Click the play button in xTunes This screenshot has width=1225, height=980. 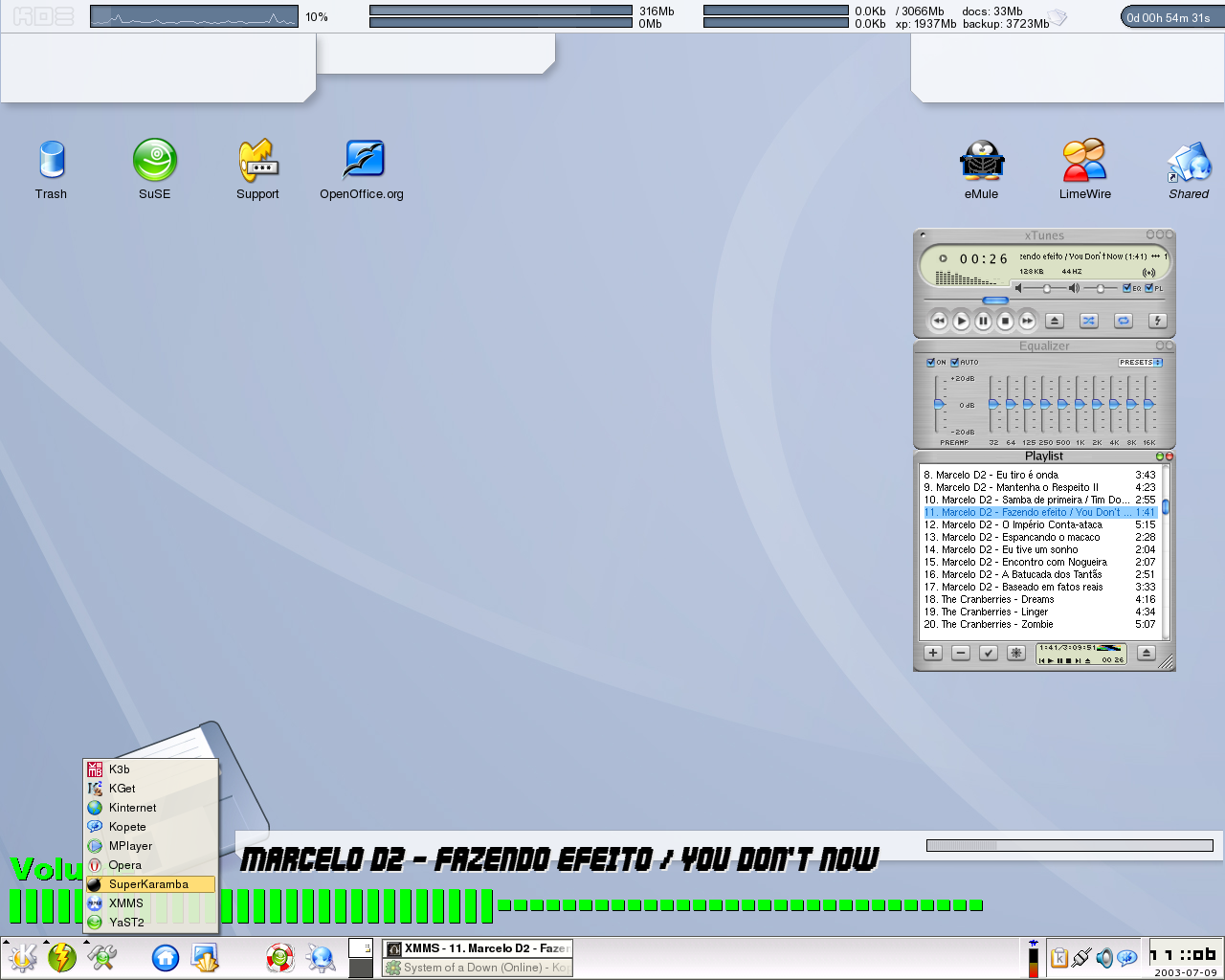pyautogui.click(x=961, y=322)
